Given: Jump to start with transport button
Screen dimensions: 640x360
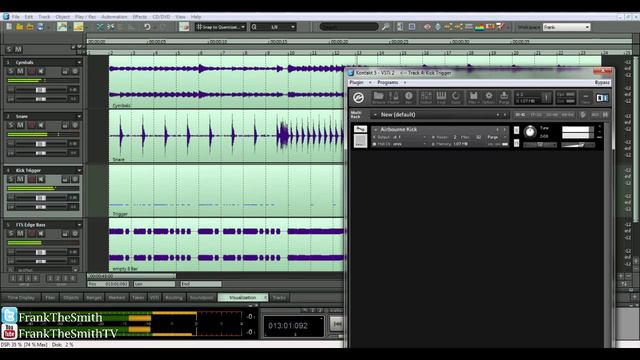Looking at the screenshot, I should (x=337, y=324).
